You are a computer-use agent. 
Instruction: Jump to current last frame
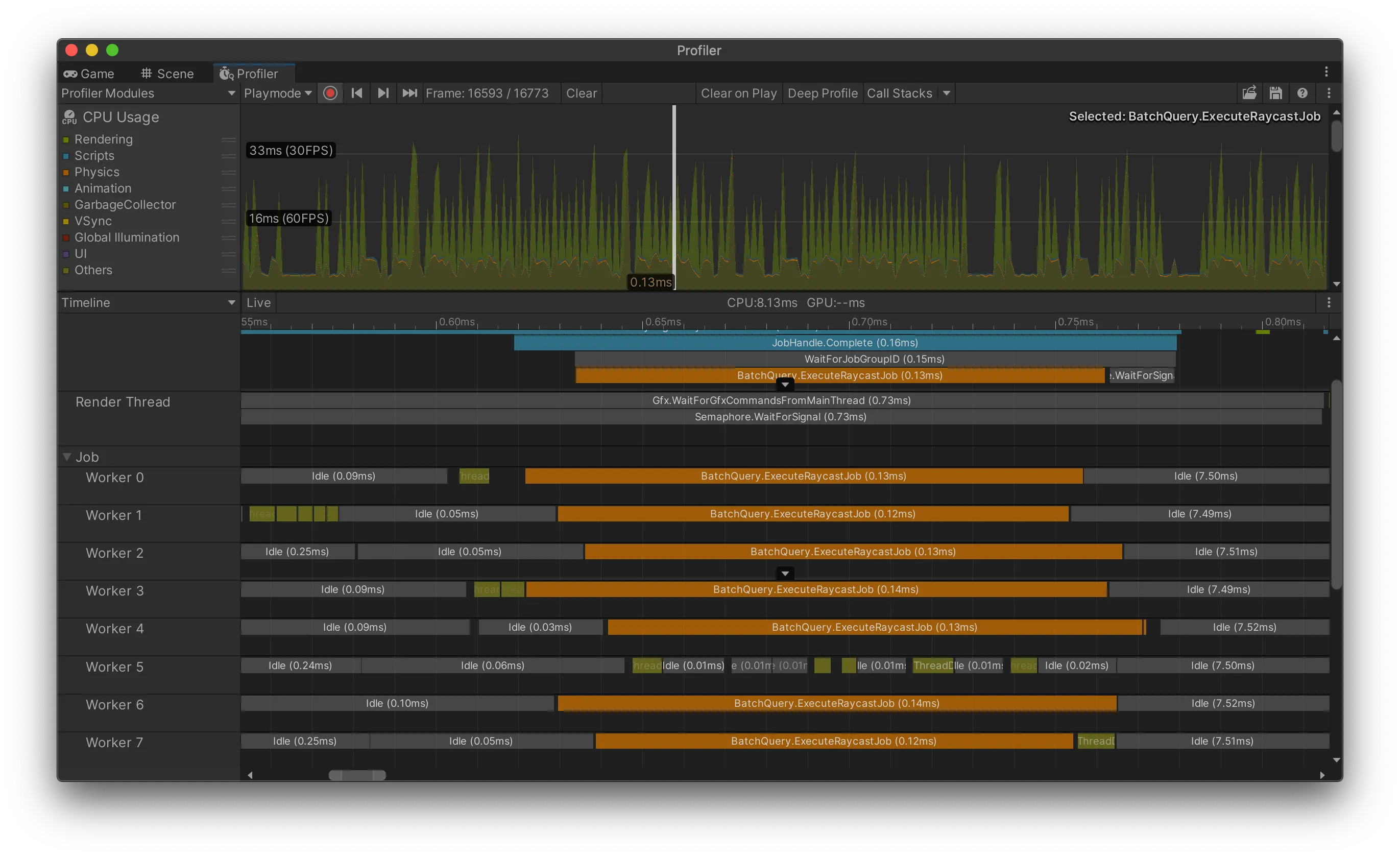(409, 93)
